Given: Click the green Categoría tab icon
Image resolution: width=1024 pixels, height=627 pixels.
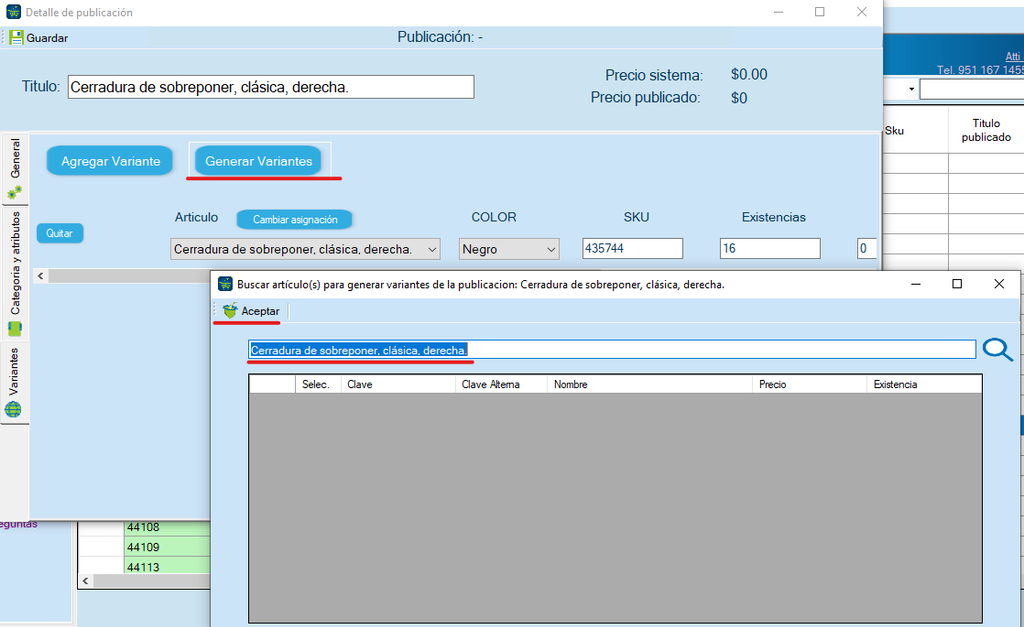Looking at the screenshot, I should [x=14, y=328].
